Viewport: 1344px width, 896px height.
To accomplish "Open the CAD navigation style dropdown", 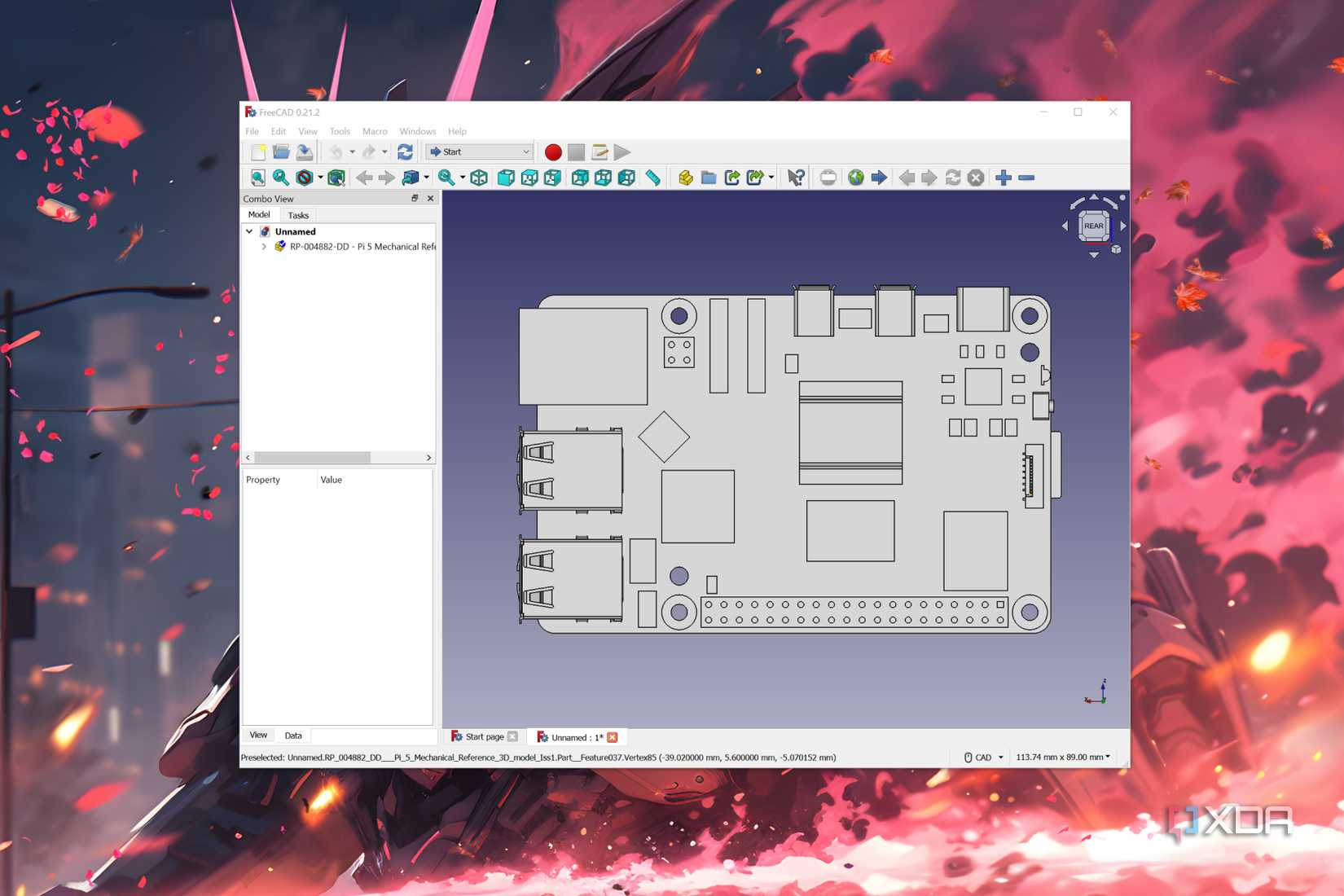I will (x=983, y=758).
